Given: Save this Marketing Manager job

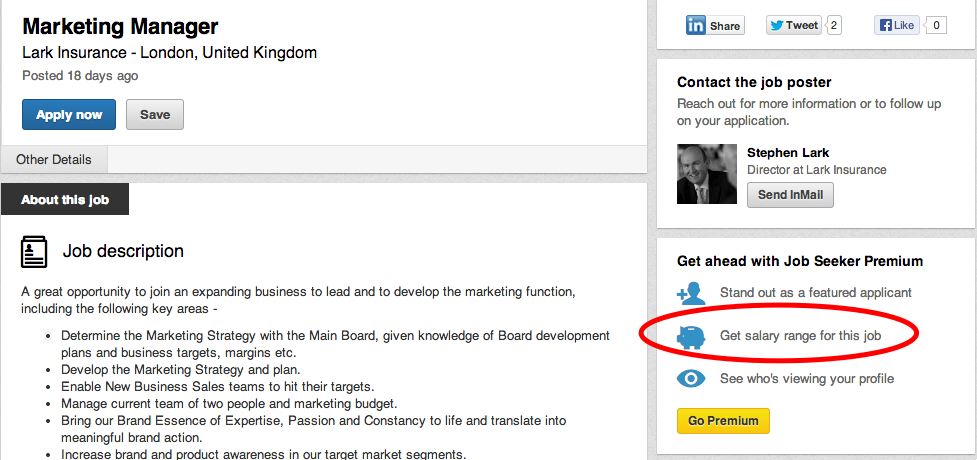Looking at the screenshot, I should point(155,115).
